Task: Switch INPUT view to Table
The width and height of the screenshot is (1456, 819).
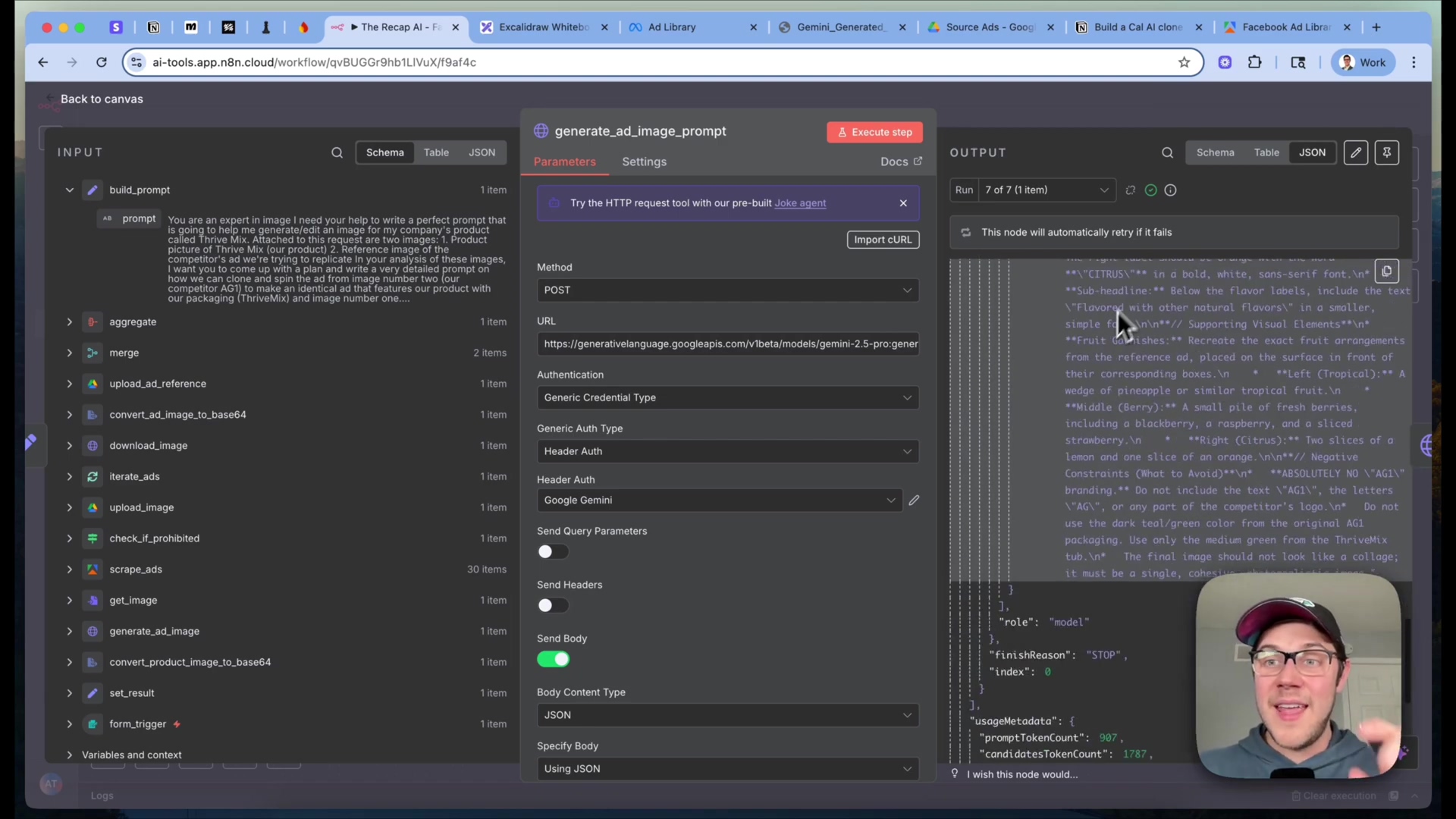Action: [436, 152]
